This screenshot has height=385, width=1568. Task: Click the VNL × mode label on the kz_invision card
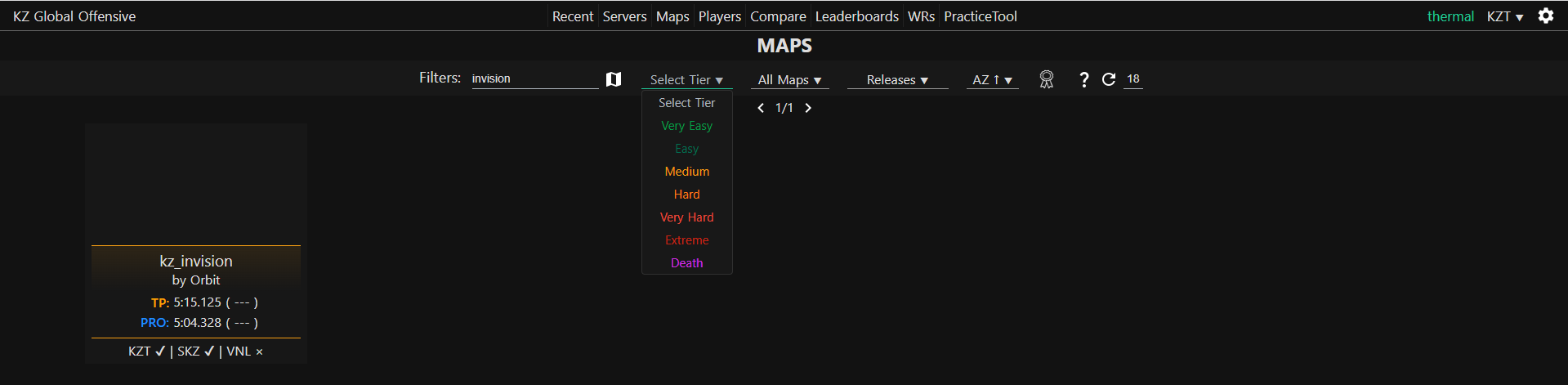click(245, 351)
